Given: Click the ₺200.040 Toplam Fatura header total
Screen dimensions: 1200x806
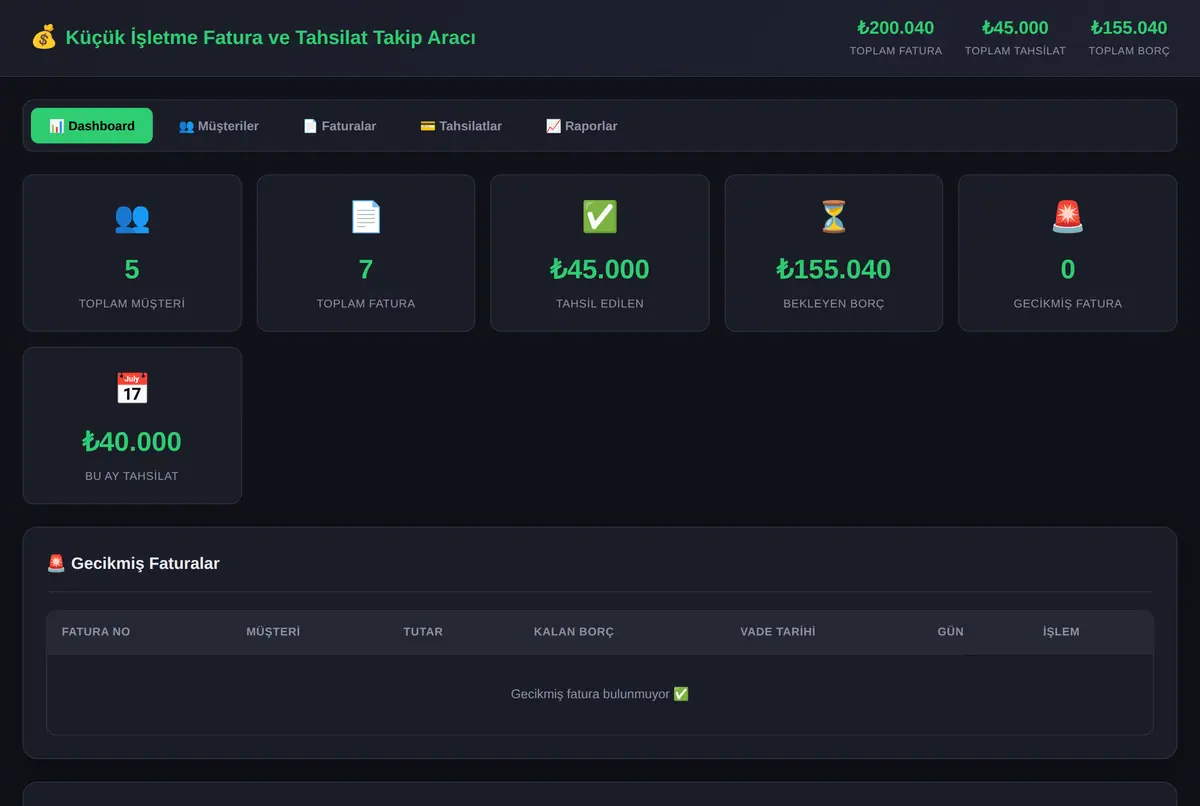Looking at the screenshot, I should tap(896, 37).
